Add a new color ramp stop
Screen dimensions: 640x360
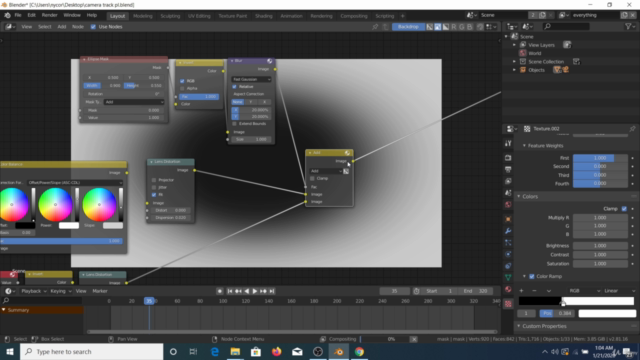(521, 291)
